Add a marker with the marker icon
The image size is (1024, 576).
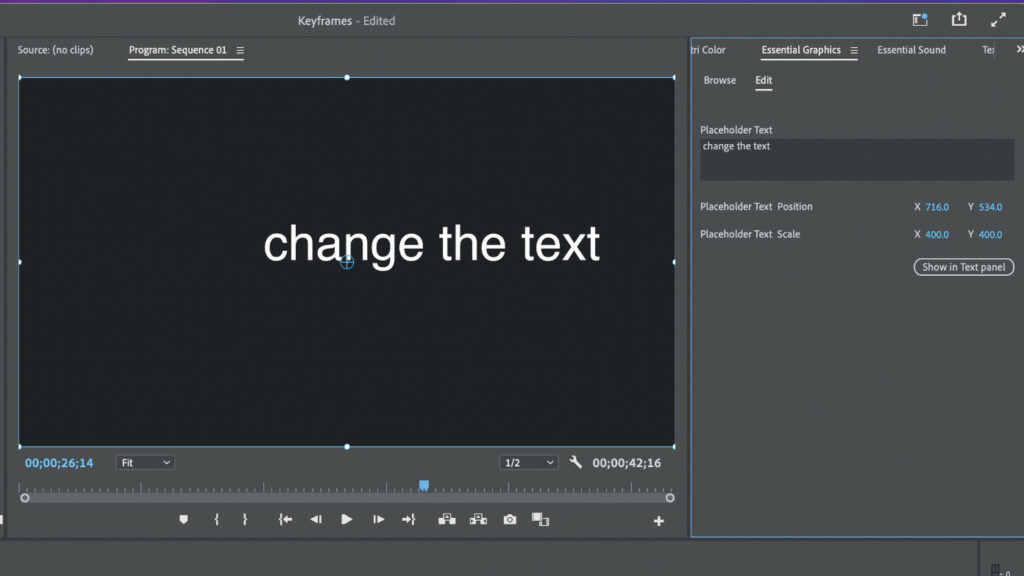[184, 520]
